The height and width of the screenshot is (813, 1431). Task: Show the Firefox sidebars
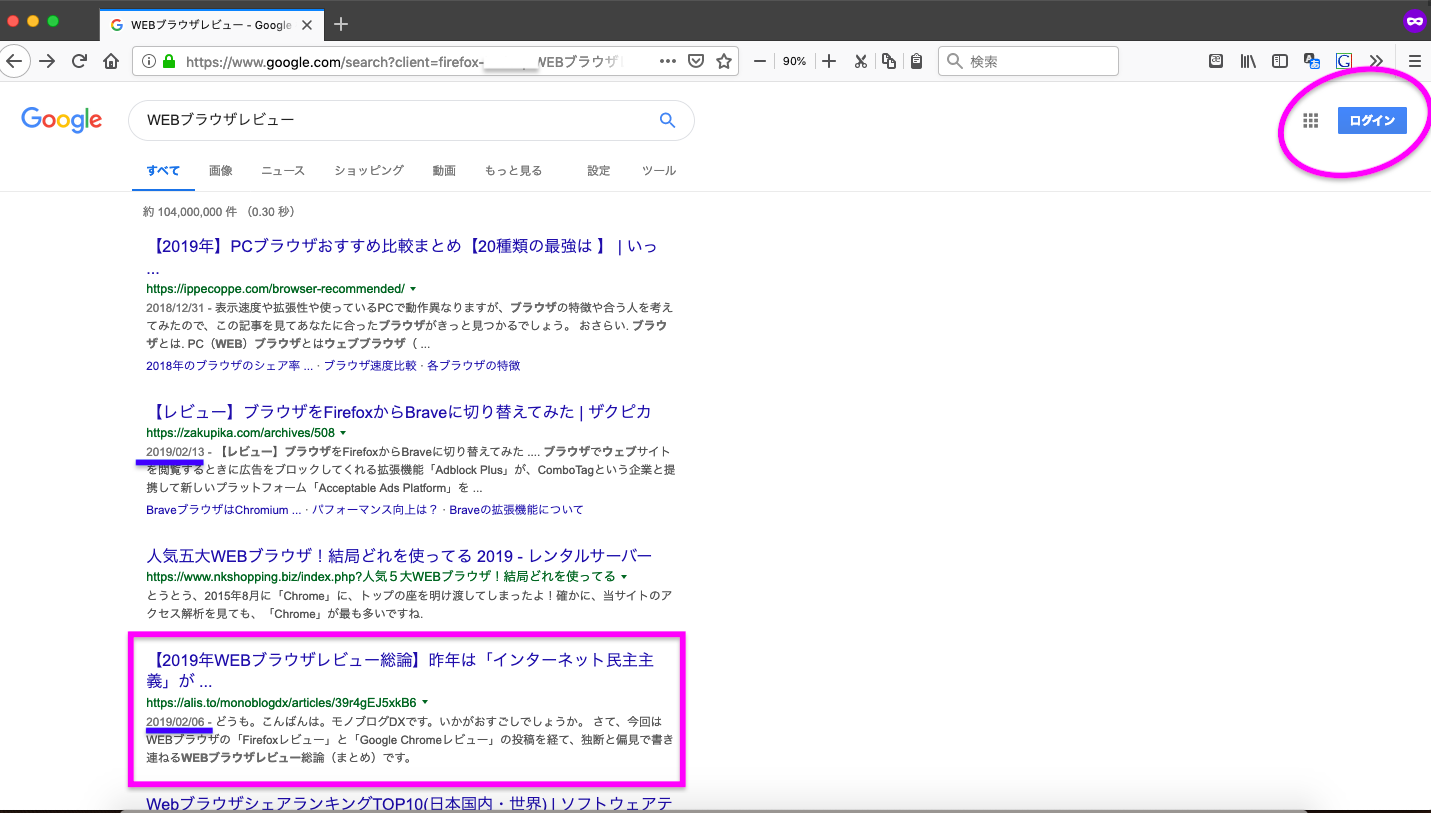1279,61
